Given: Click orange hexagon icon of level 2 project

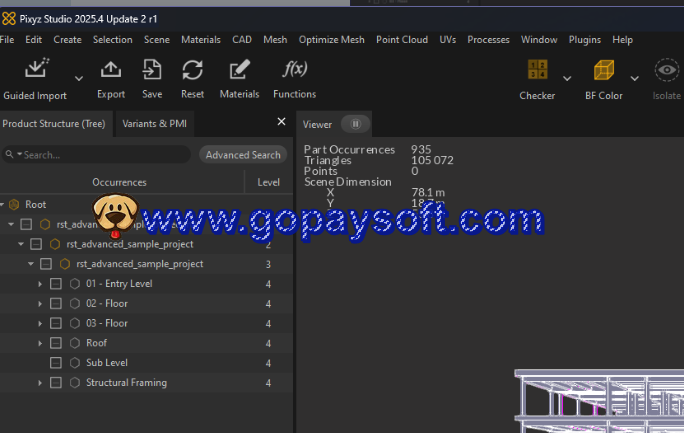Looking at the screenshot, I should [x=55, y=244].
